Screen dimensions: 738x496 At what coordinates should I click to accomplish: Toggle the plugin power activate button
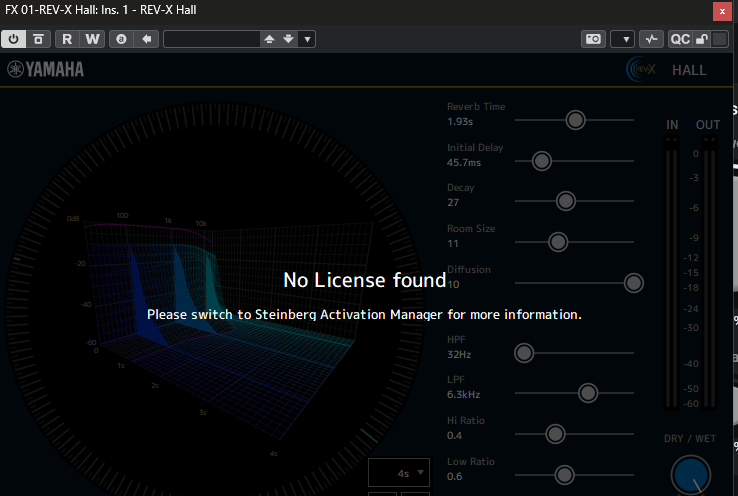[x=15, y=39]
